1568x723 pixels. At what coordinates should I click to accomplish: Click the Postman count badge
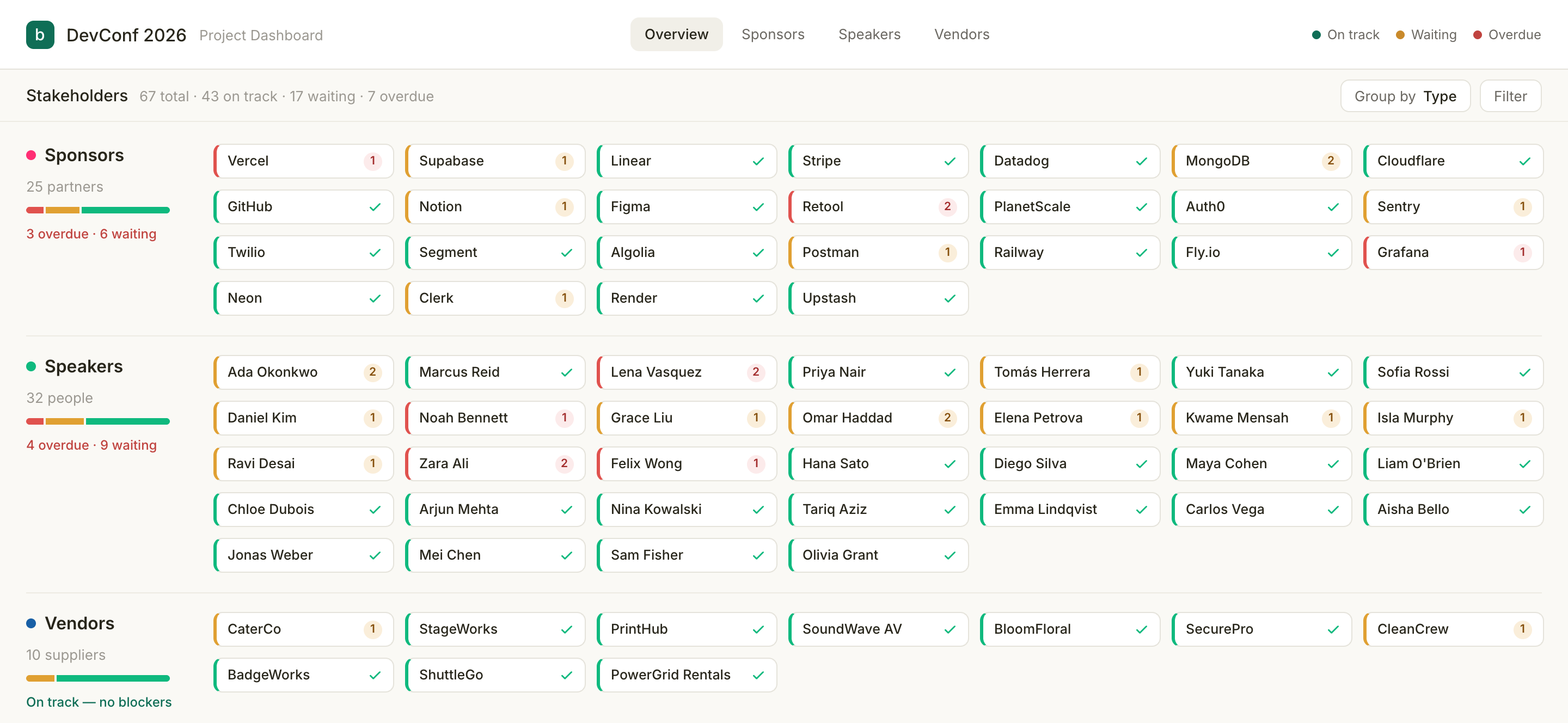pos(947,252)
